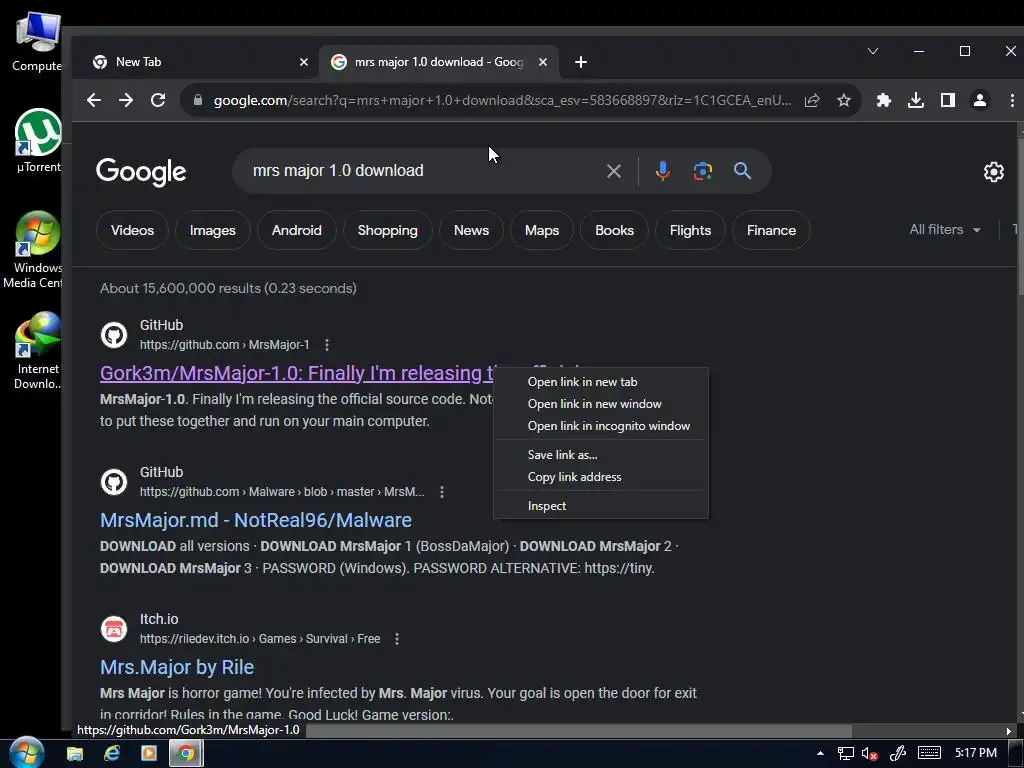Click the horizontal scrollbar thumb

click(579, 731)
